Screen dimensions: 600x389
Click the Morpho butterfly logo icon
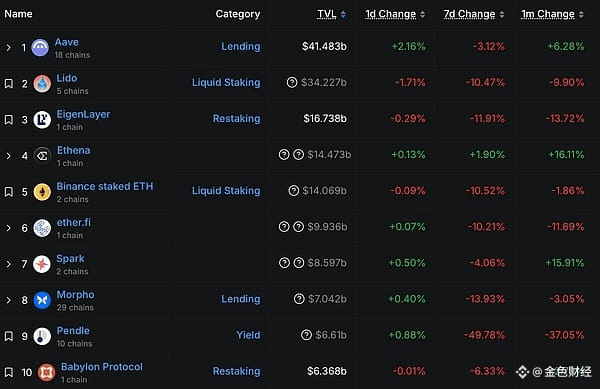click(x=42, y=300)
